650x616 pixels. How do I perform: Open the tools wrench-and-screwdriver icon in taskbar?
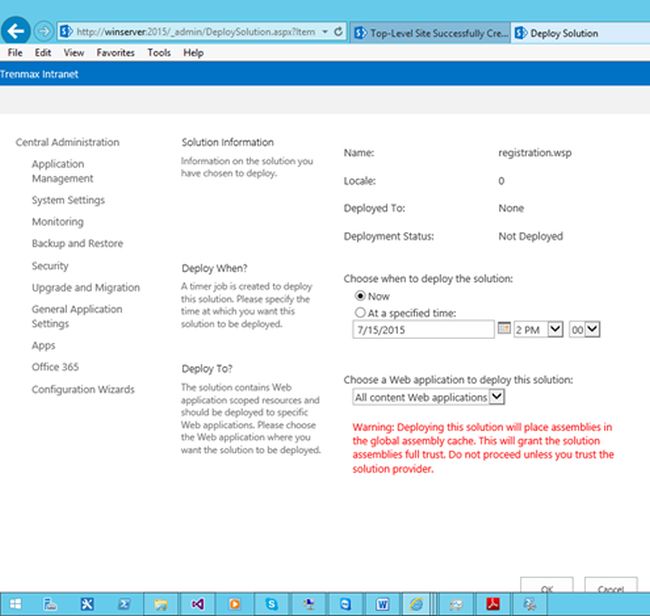tap(87, 604)
